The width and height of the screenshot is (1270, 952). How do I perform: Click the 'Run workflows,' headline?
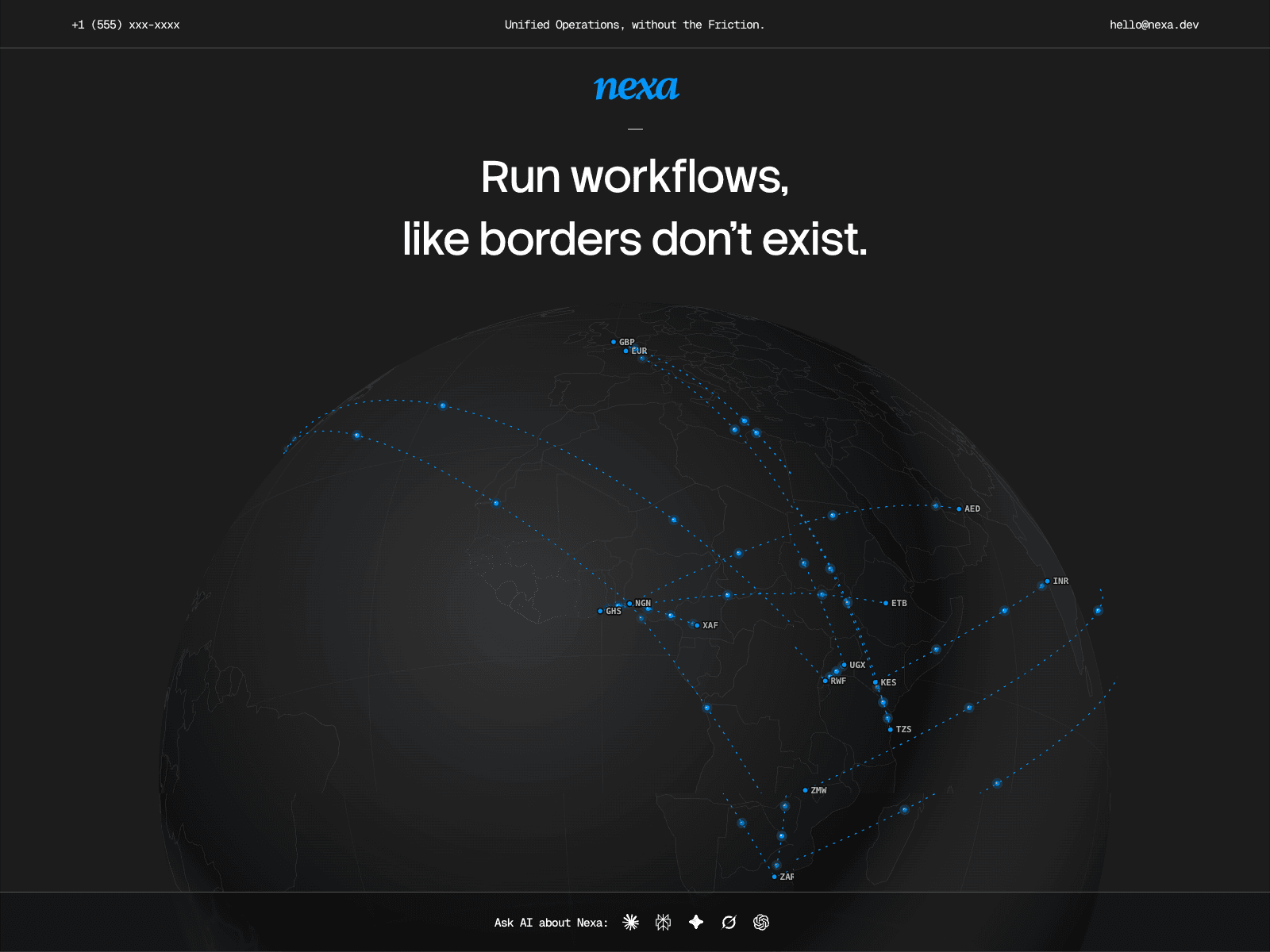pos(635,176)
